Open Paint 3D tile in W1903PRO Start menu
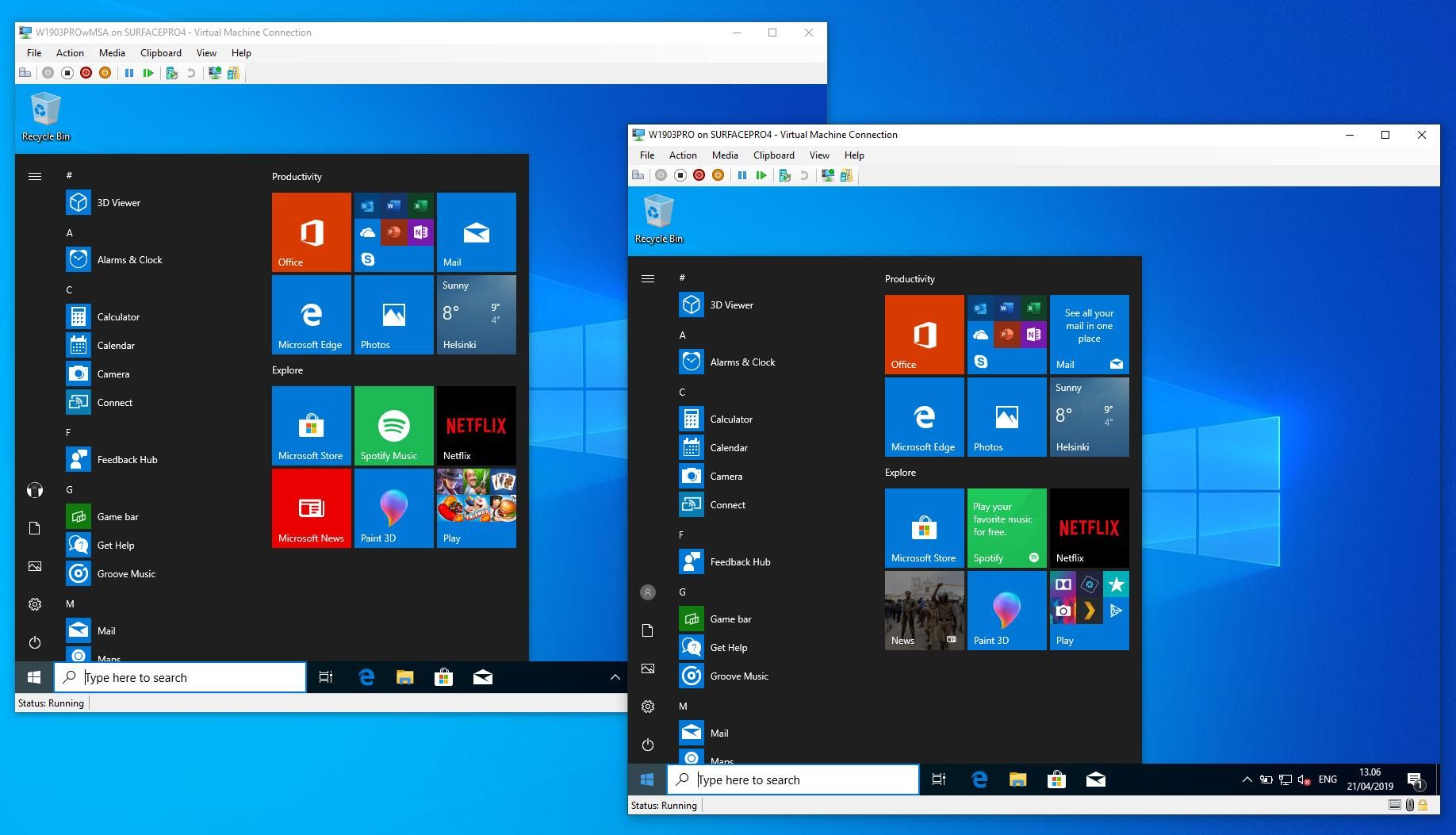The width and height of the screenshot is (1456, 835). [1007, 611]
